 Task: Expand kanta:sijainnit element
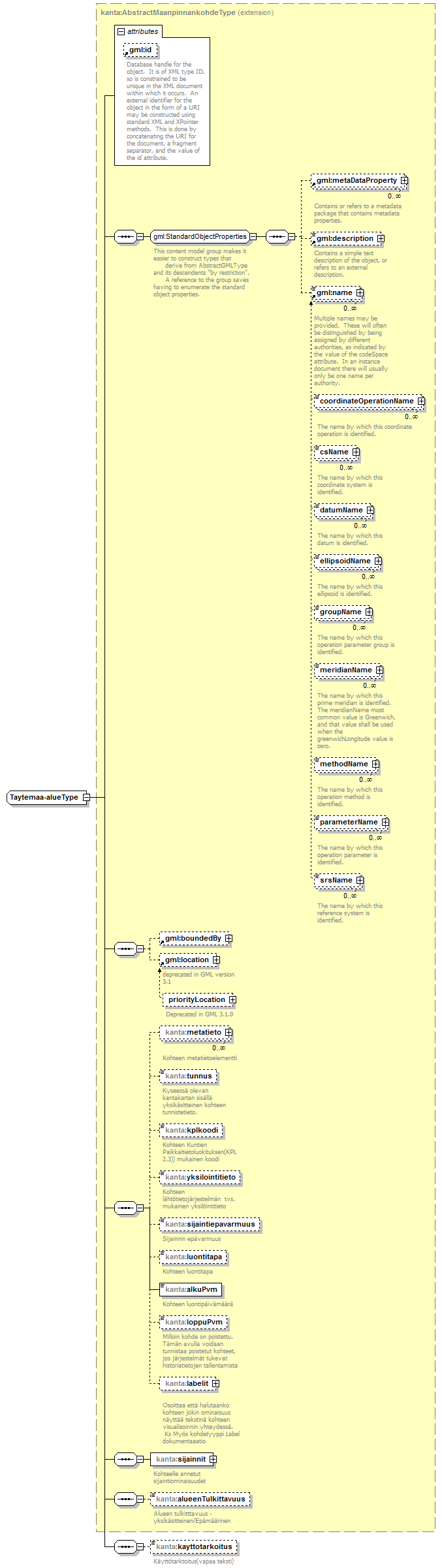tap(213, 1458)
